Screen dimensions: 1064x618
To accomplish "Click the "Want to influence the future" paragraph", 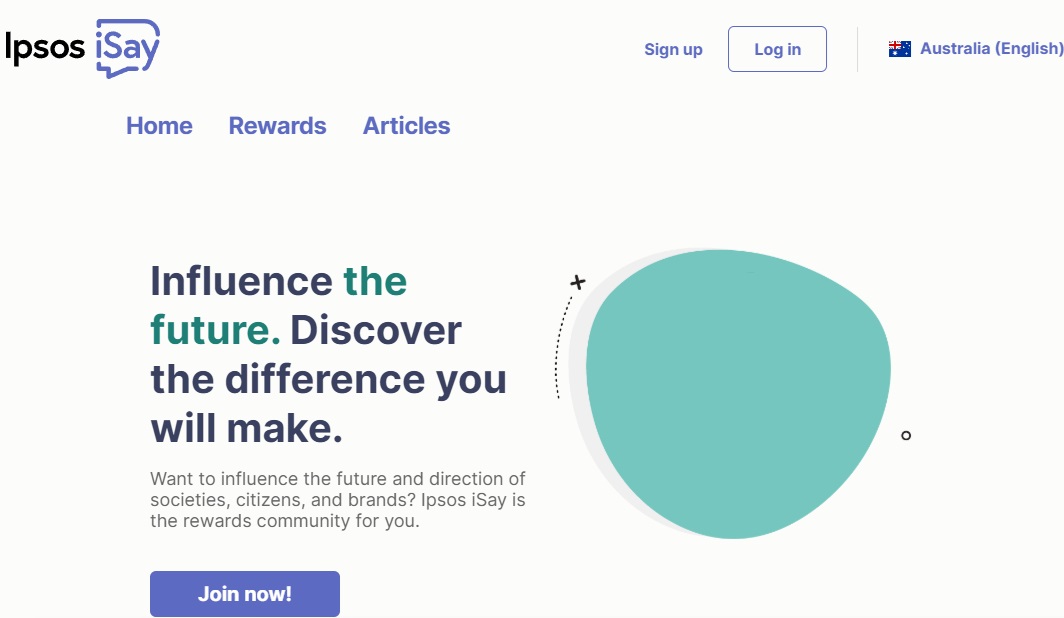I will [x=338, y=500].
